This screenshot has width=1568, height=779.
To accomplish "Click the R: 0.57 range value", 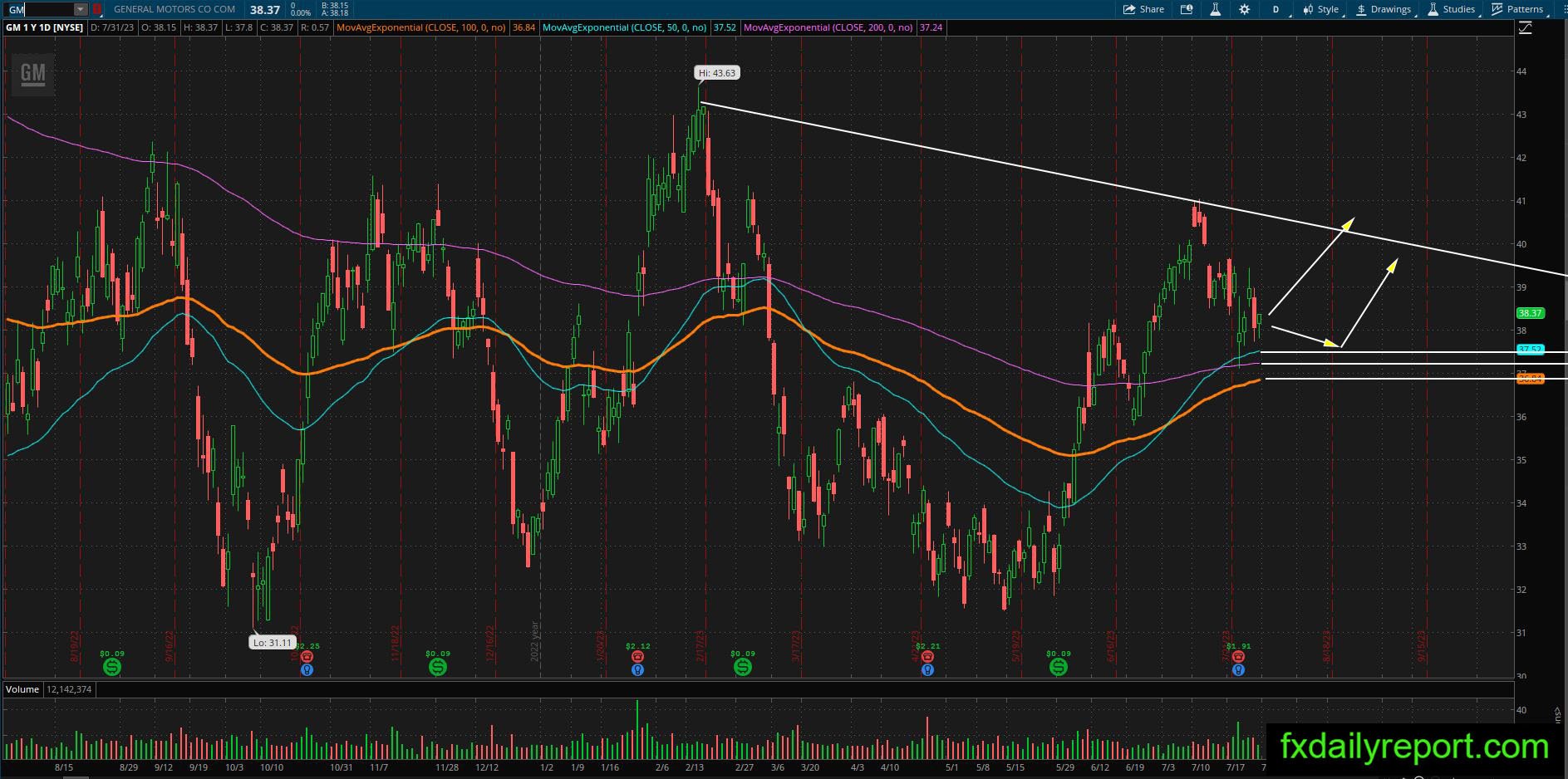I will [315, 27].
